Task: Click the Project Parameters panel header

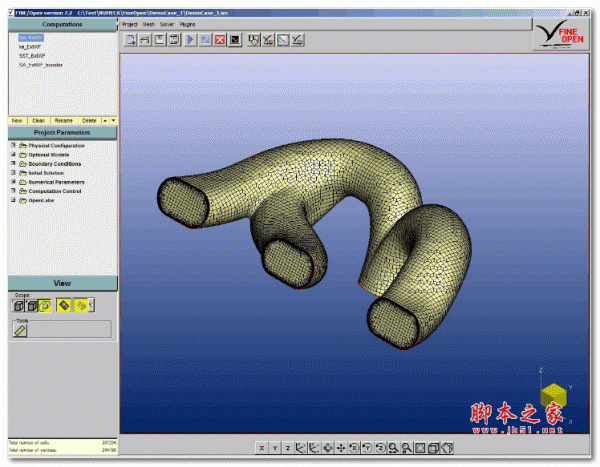Action: (62, 132)
